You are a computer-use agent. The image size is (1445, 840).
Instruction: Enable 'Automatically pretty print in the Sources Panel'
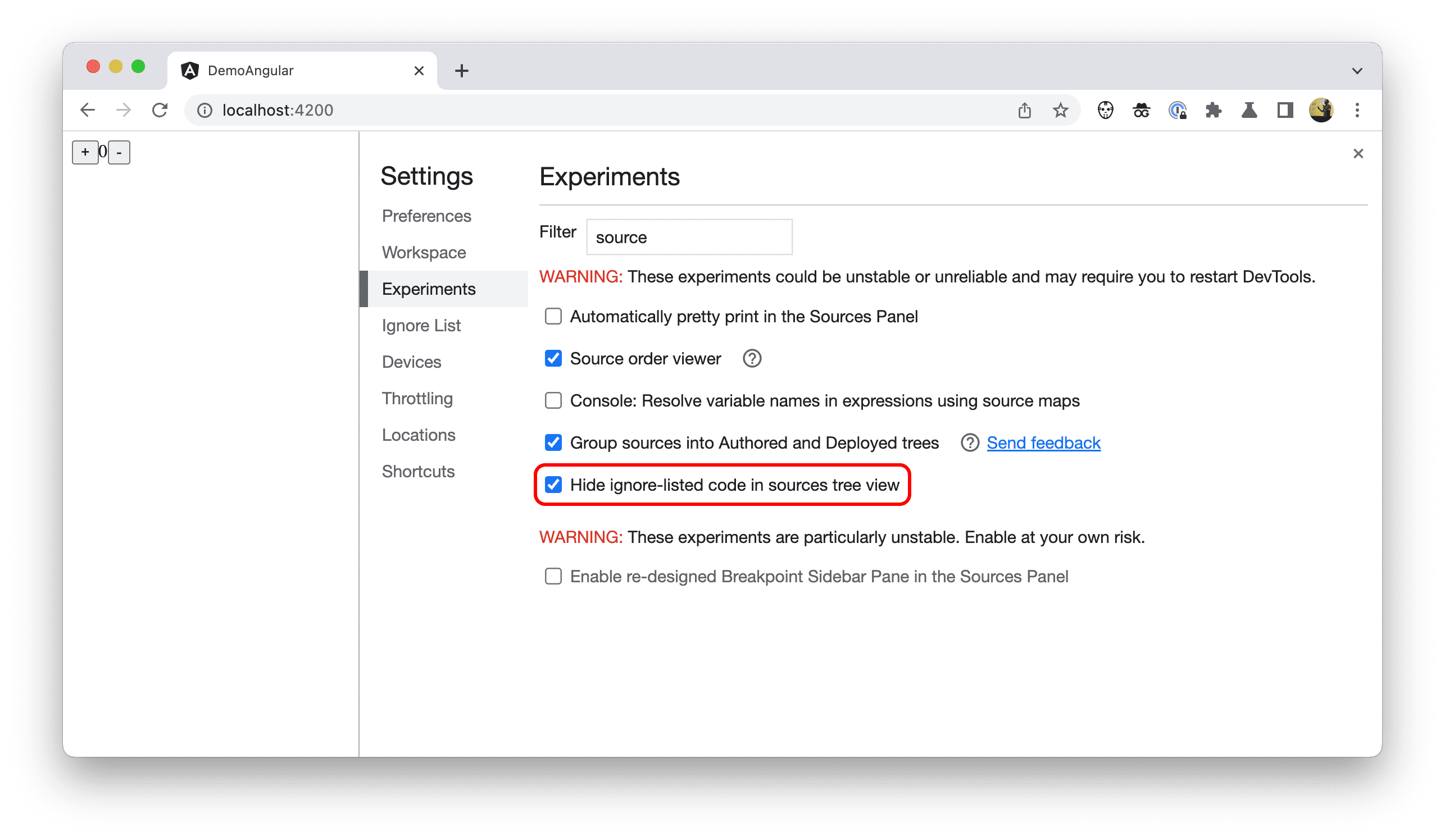pos(554,317)
